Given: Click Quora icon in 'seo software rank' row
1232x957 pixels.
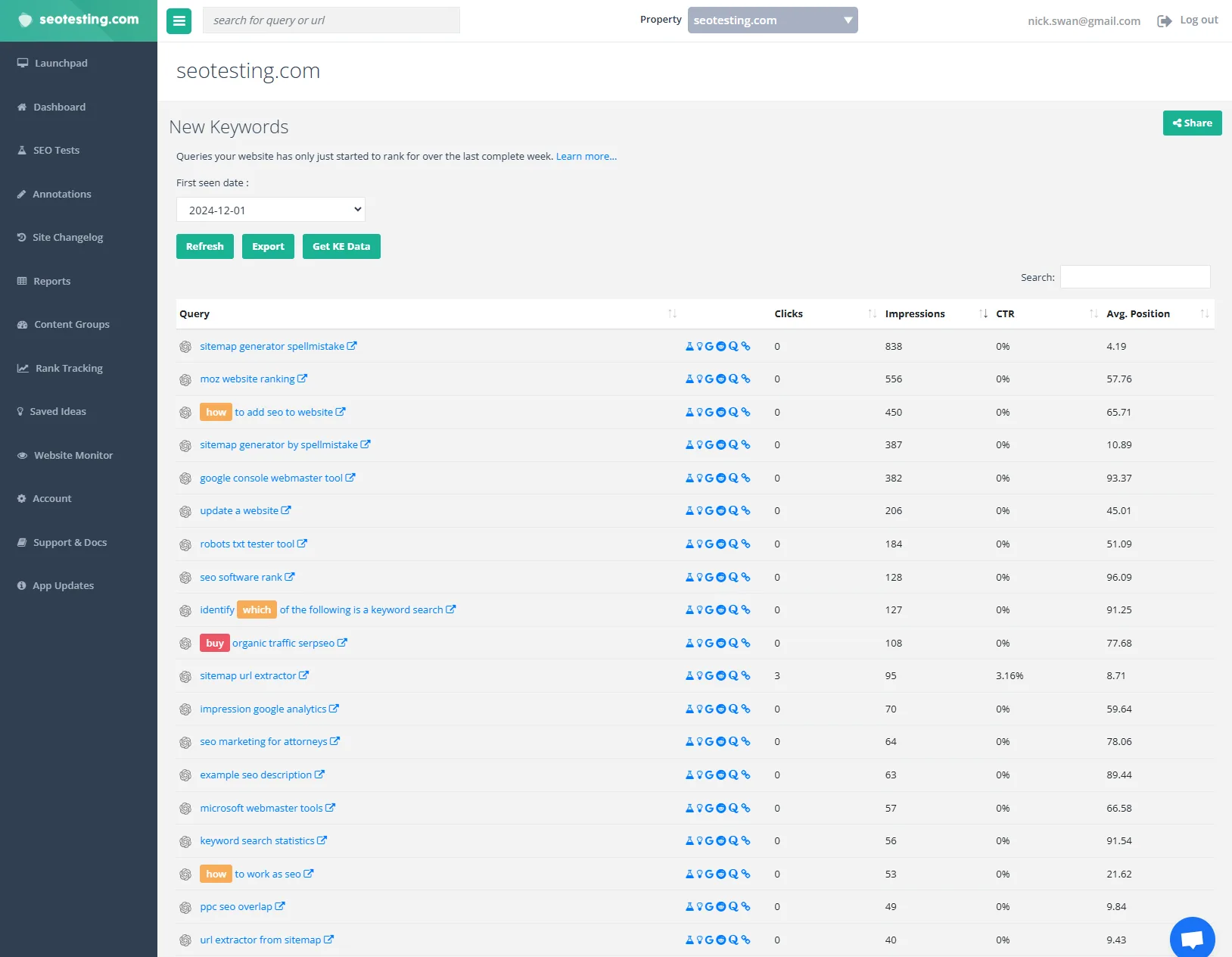Looking at the screenshot, I should click(733, 578).
